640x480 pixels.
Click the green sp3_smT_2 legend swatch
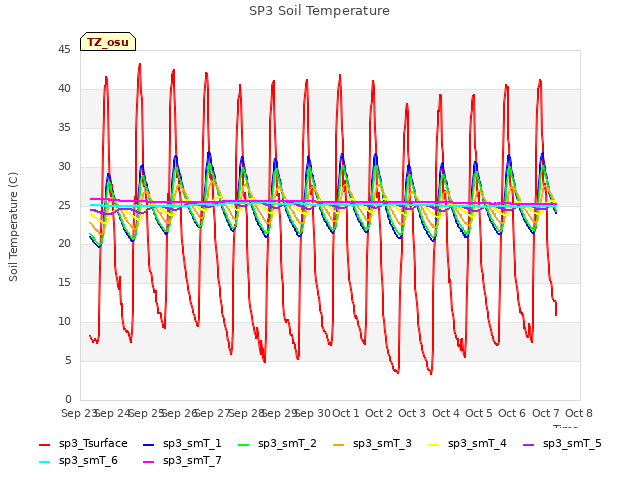(244, 444)
